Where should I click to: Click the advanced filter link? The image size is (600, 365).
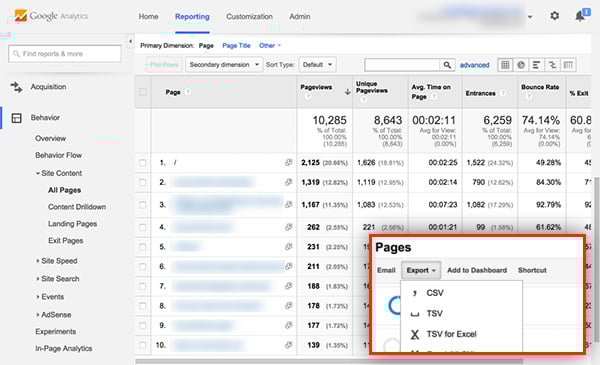pos(474,65)
